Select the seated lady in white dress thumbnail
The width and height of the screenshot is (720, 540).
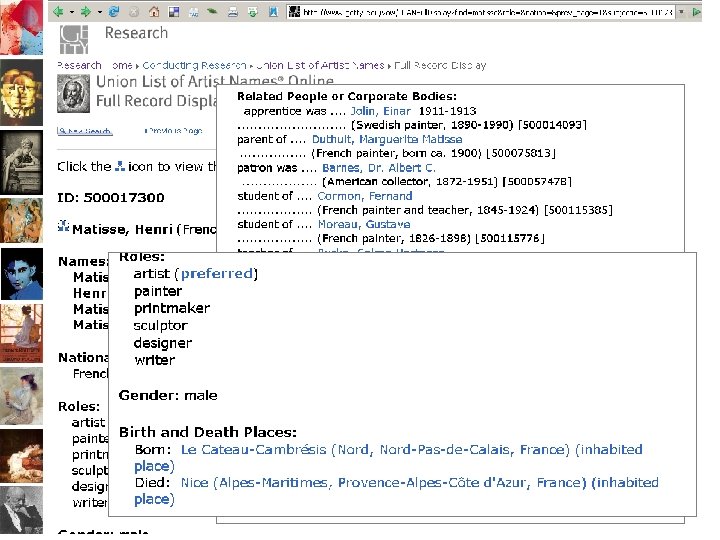[22, 396]
